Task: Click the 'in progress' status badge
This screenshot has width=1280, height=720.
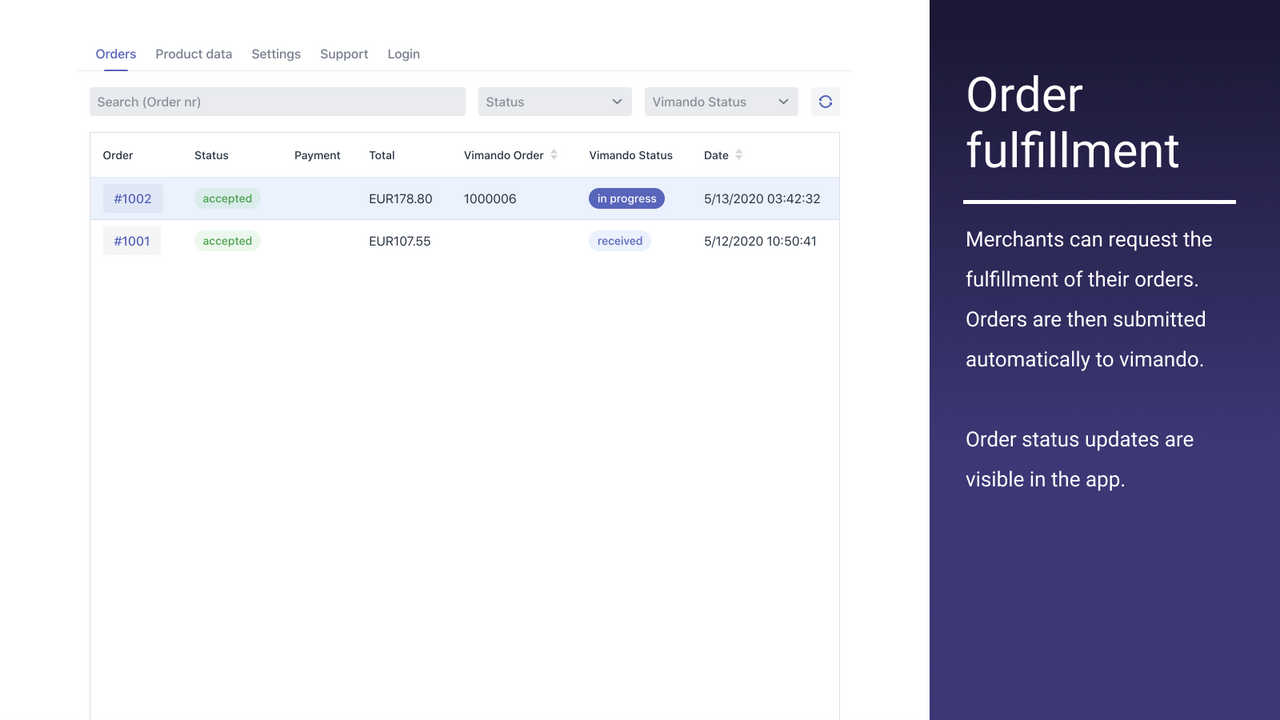Action: (x=626, y=198)
